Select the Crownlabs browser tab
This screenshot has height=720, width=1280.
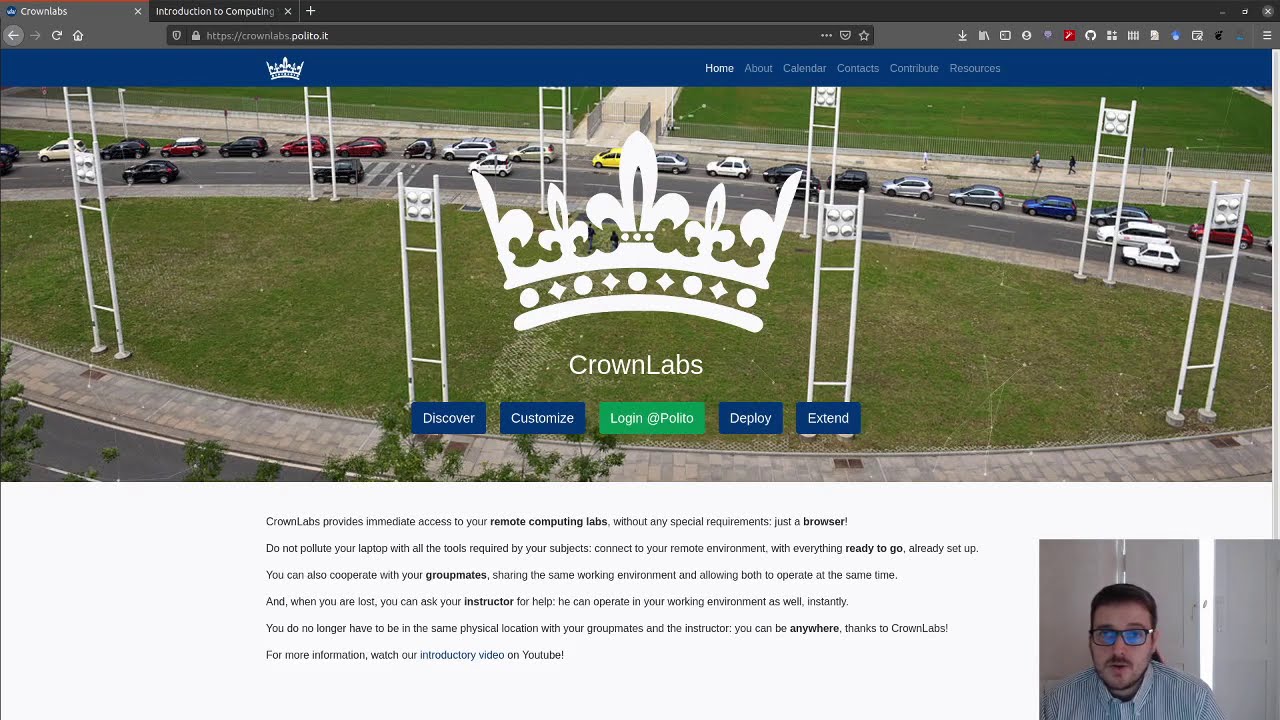coord(74,11)
